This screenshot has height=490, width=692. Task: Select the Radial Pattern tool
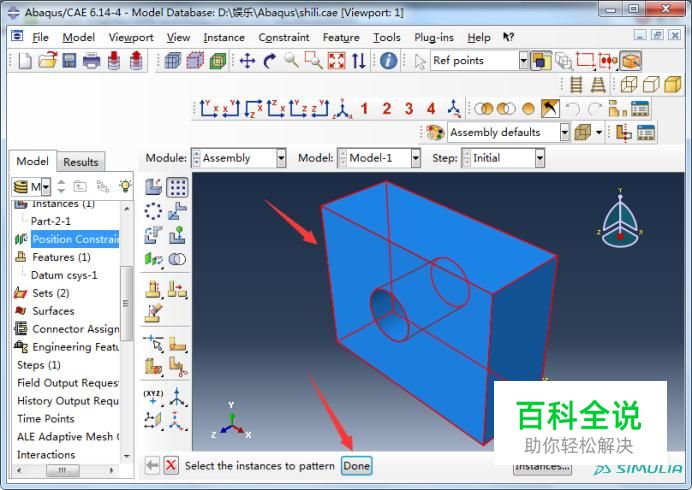[154, 211]
